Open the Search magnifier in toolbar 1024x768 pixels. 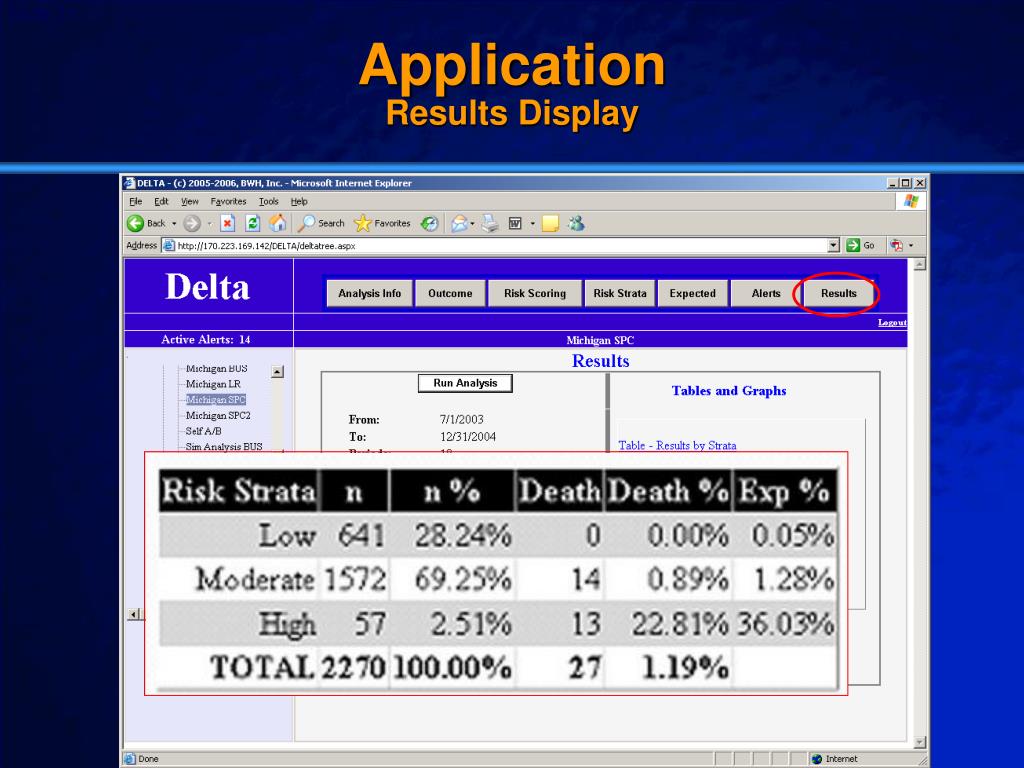coord(306,223)
